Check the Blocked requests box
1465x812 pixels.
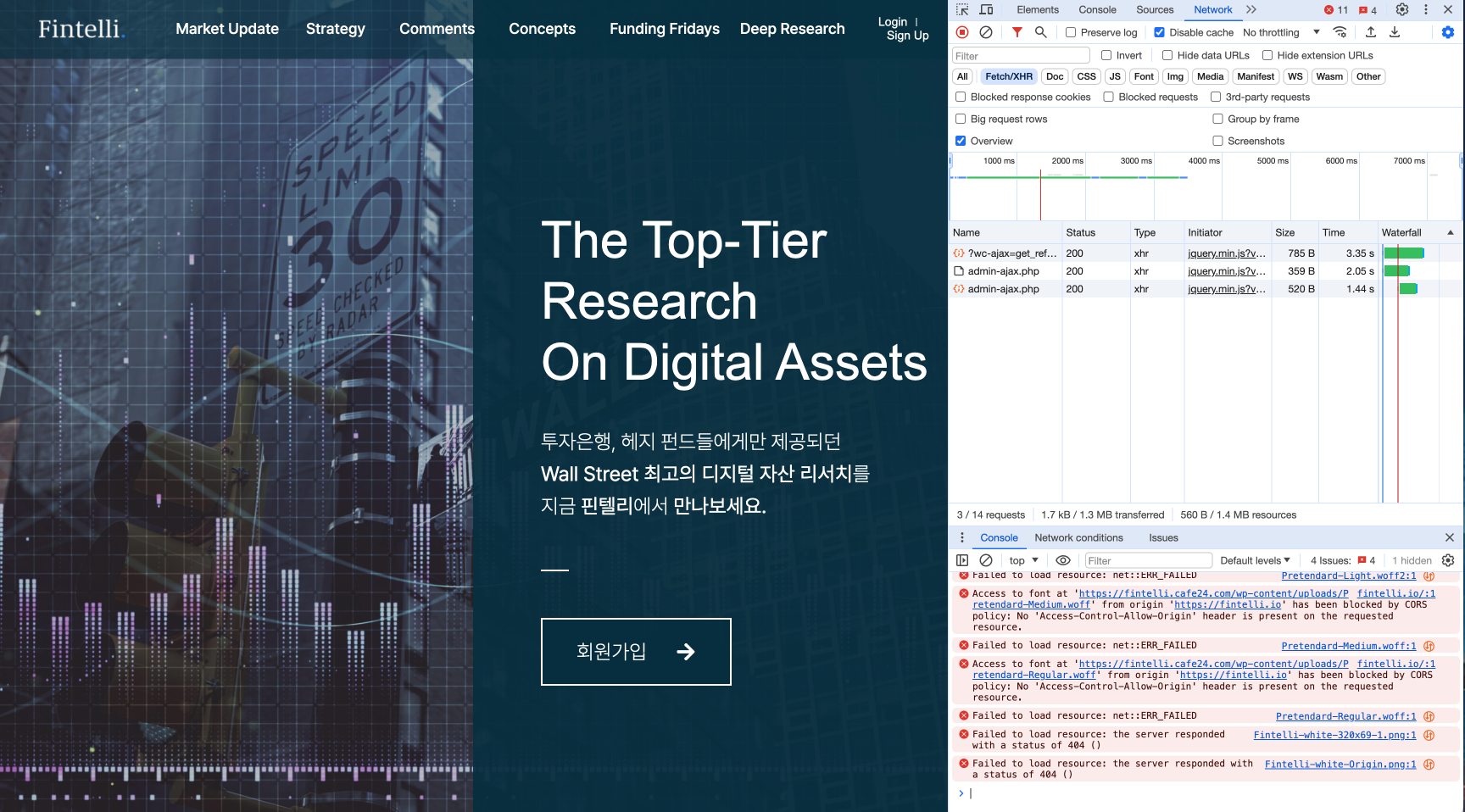coord(1108,97)
